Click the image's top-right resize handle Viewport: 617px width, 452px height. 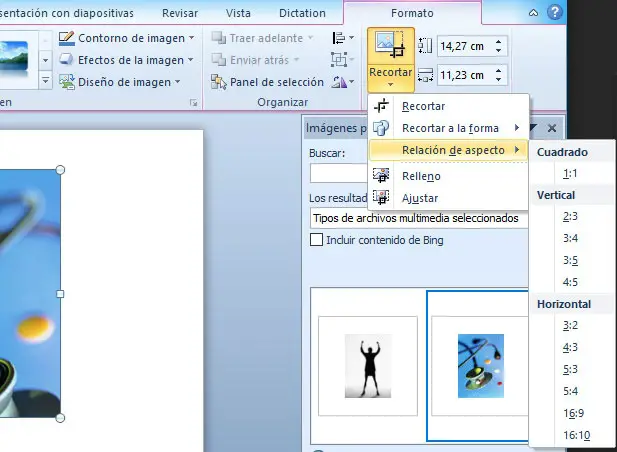coord(60,170)
